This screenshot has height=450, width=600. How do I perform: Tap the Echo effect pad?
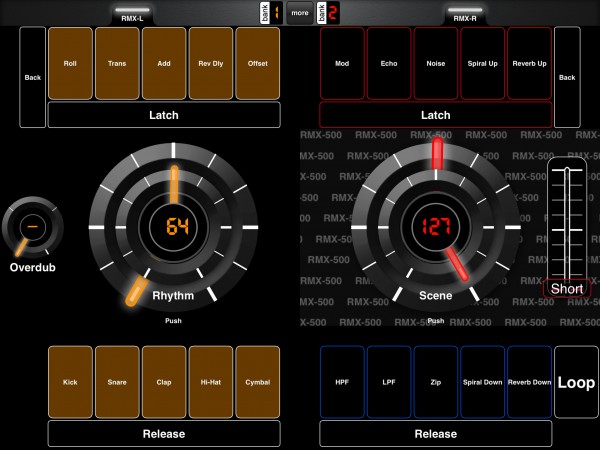389,64
